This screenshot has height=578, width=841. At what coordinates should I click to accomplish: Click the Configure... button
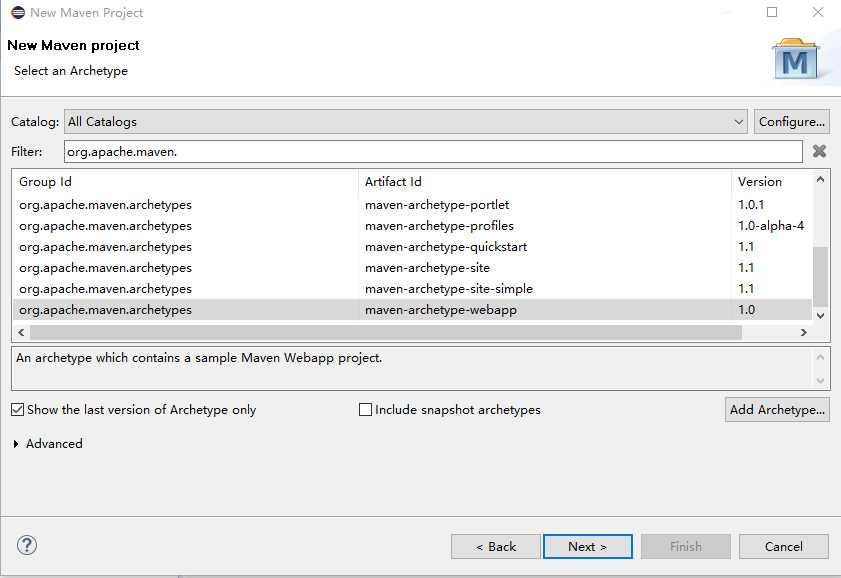(792, 122)
